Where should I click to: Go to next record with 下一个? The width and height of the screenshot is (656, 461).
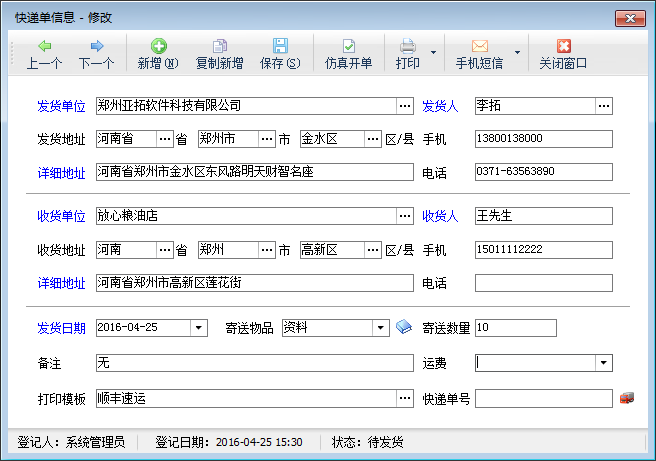(x=96, y=46)
